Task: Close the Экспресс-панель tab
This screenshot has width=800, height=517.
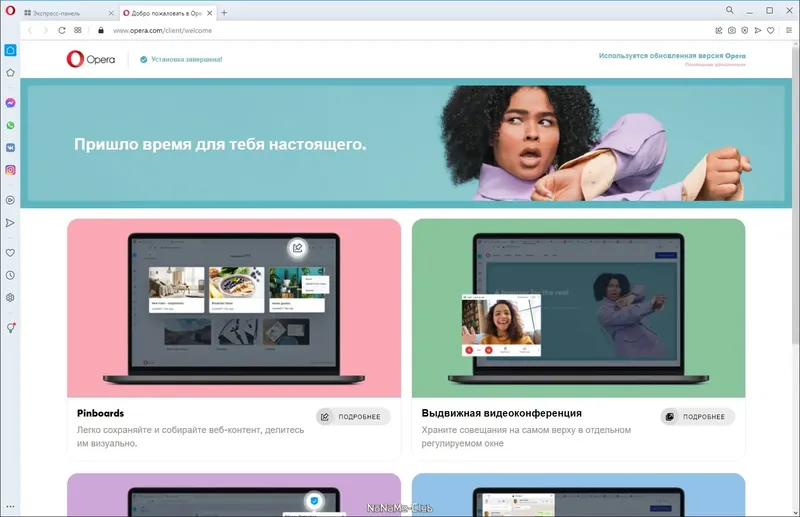Action: tap(111, 13)
